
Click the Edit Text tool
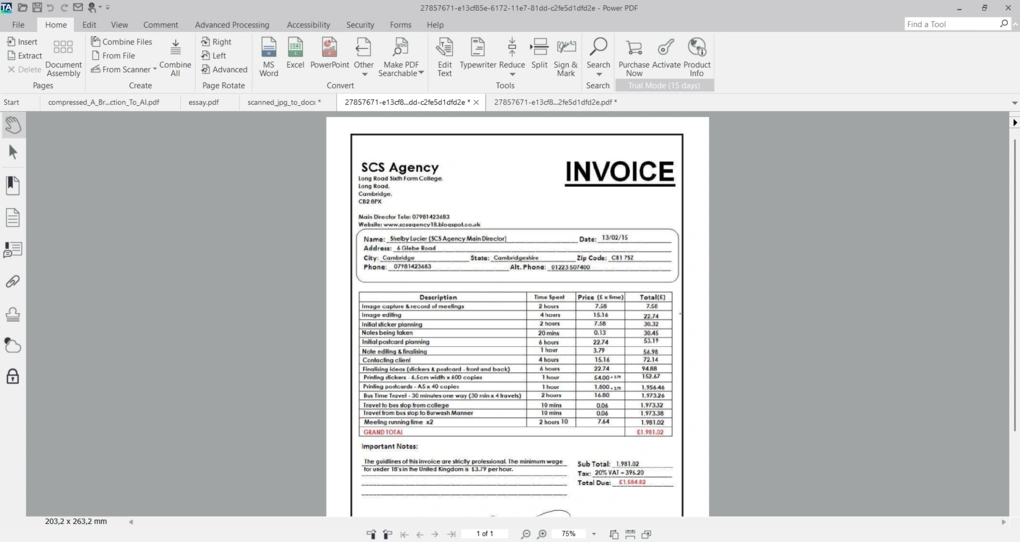pos(444,57)
